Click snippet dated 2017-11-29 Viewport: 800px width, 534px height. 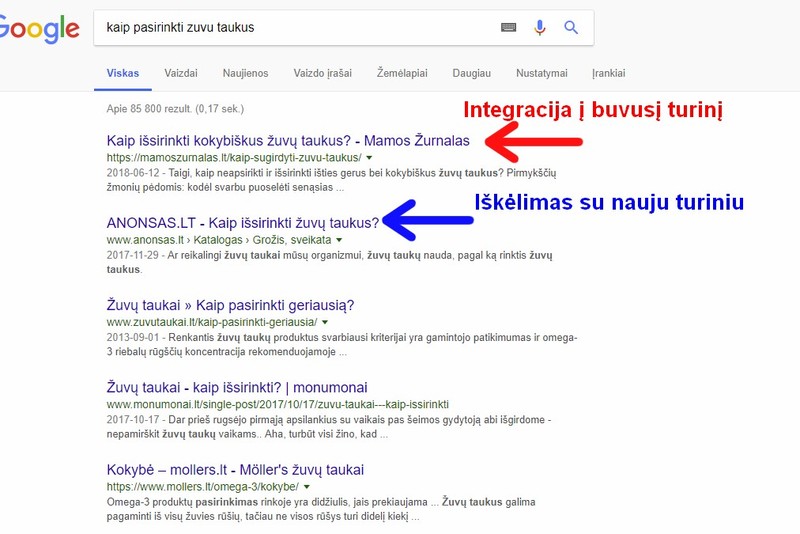click(330, 262)
